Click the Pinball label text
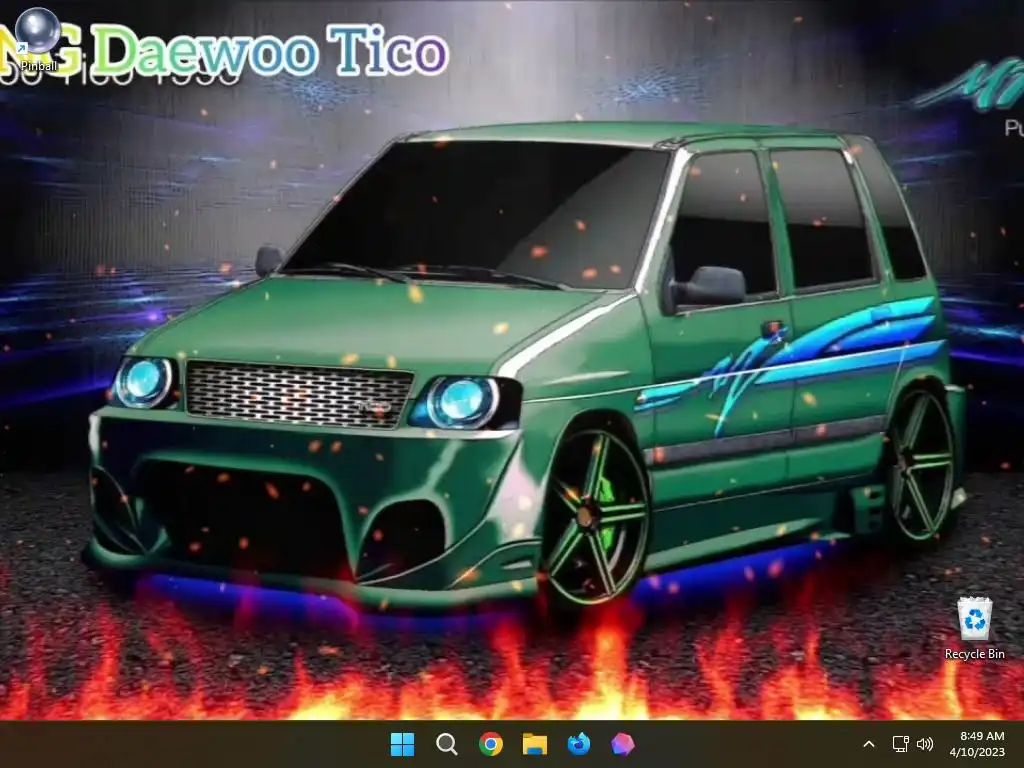Screen dimensions: 1024x768 coord(39,65)
